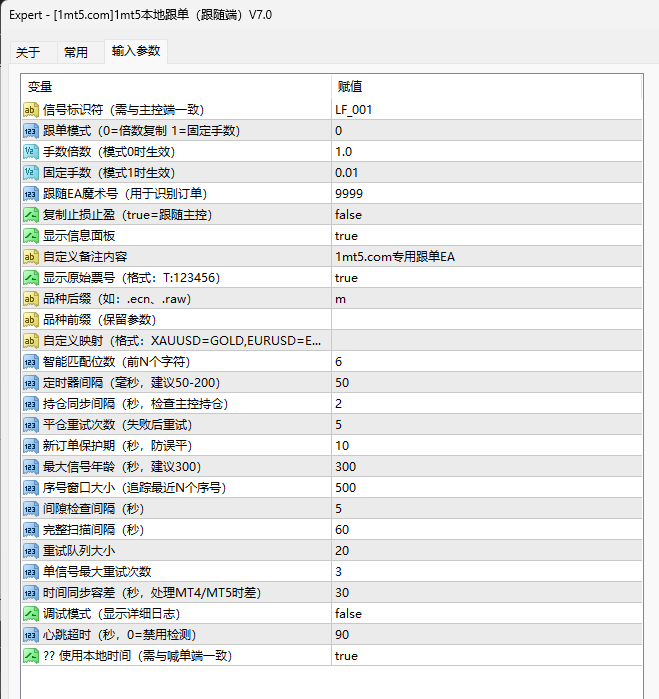Click the integer icon next to 跟单模式

click(x=30, y=131)
